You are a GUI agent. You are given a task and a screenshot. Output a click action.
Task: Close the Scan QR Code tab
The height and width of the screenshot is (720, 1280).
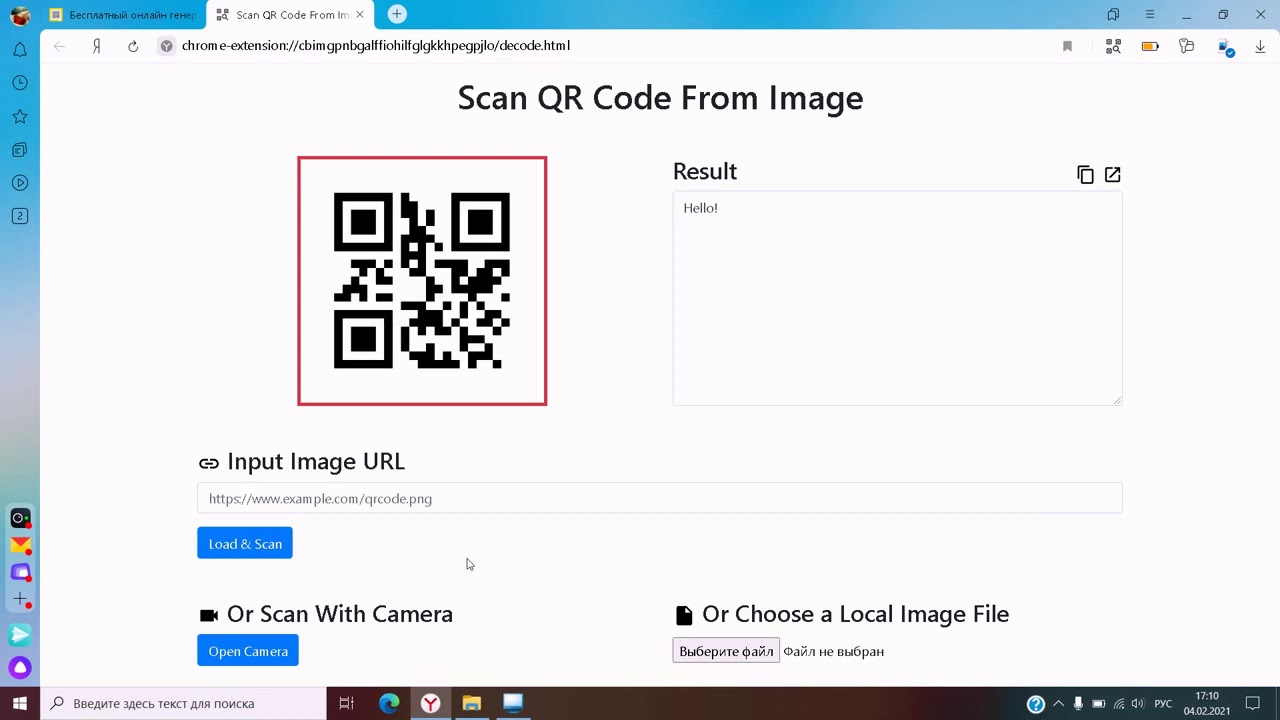pyautogui.click(x=360, y=15)
